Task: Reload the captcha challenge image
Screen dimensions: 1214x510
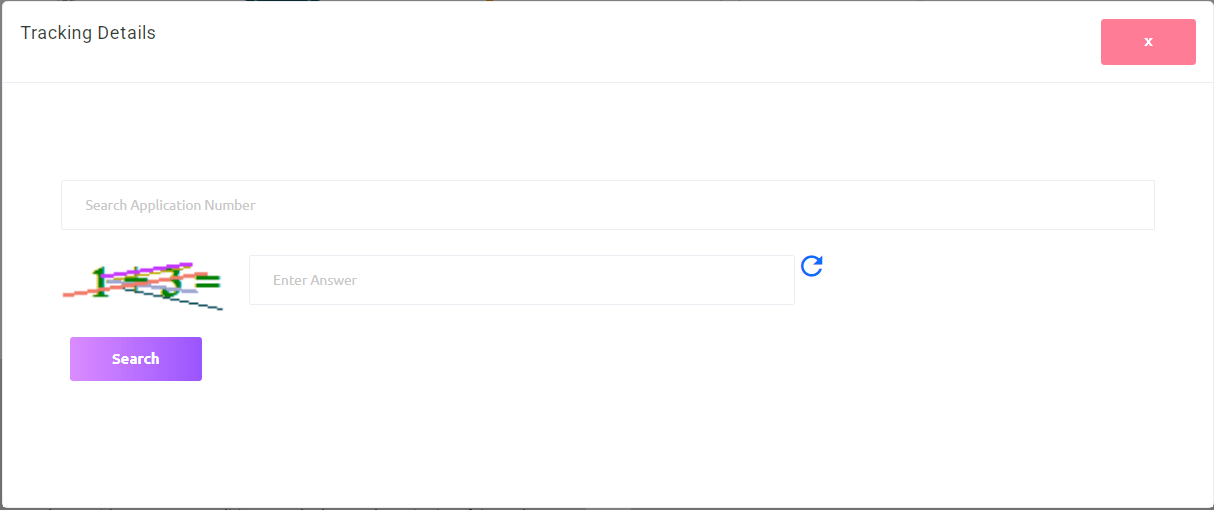Action: click(812, 266)
